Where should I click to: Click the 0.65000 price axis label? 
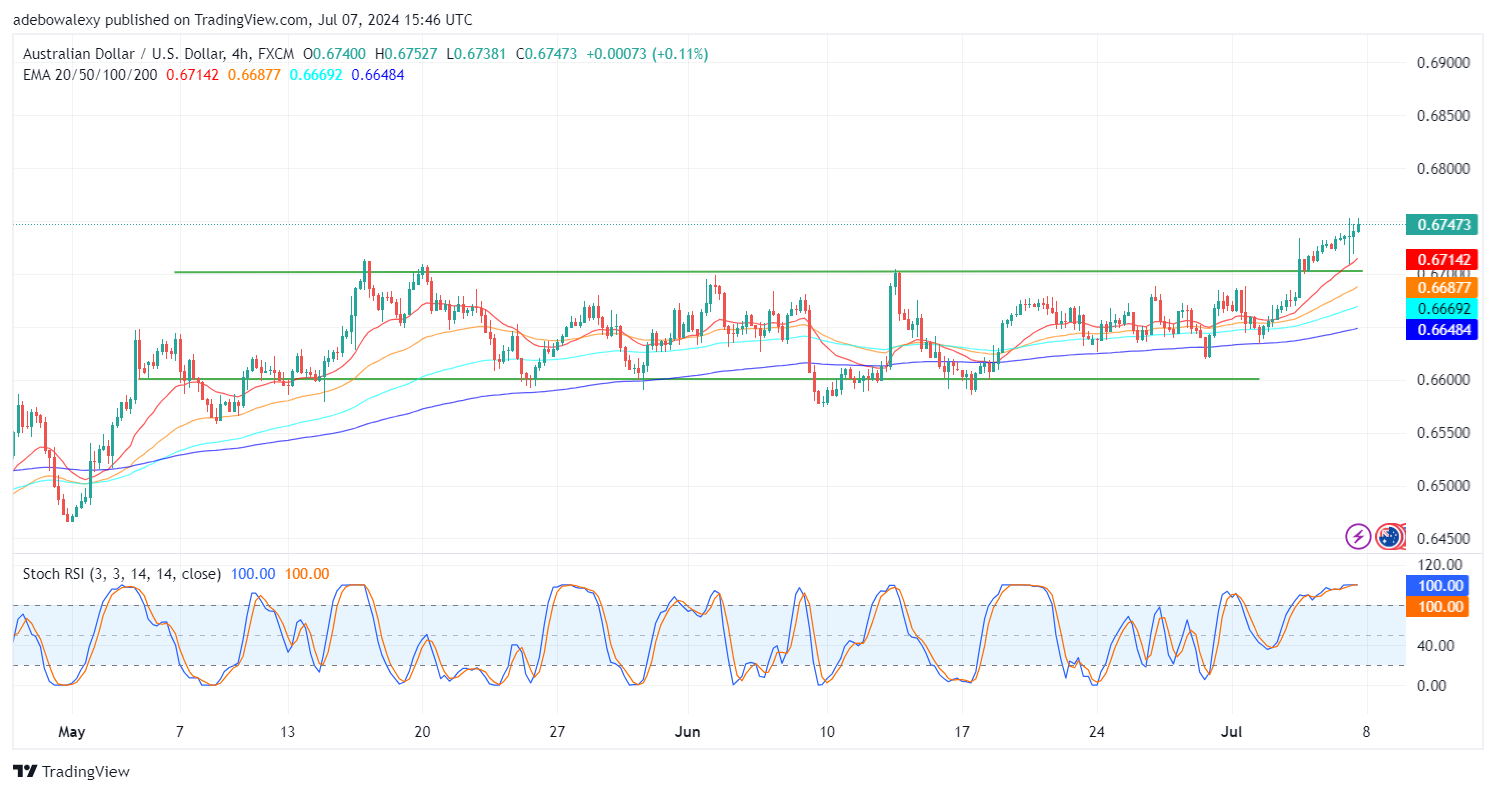[1441, 486]
